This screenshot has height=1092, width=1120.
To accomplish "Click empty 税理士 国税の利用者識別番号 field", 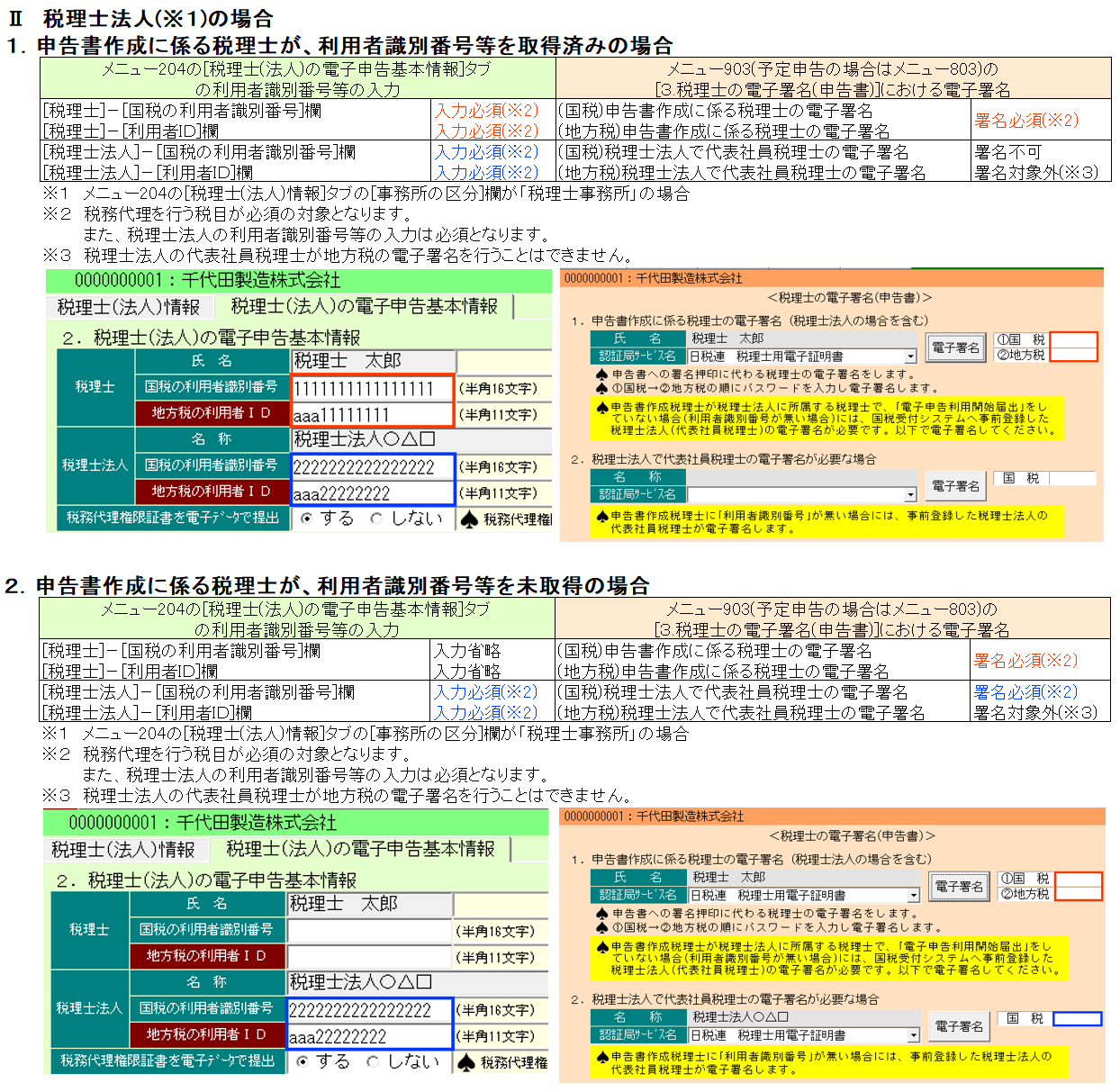I will coord(369,930).
